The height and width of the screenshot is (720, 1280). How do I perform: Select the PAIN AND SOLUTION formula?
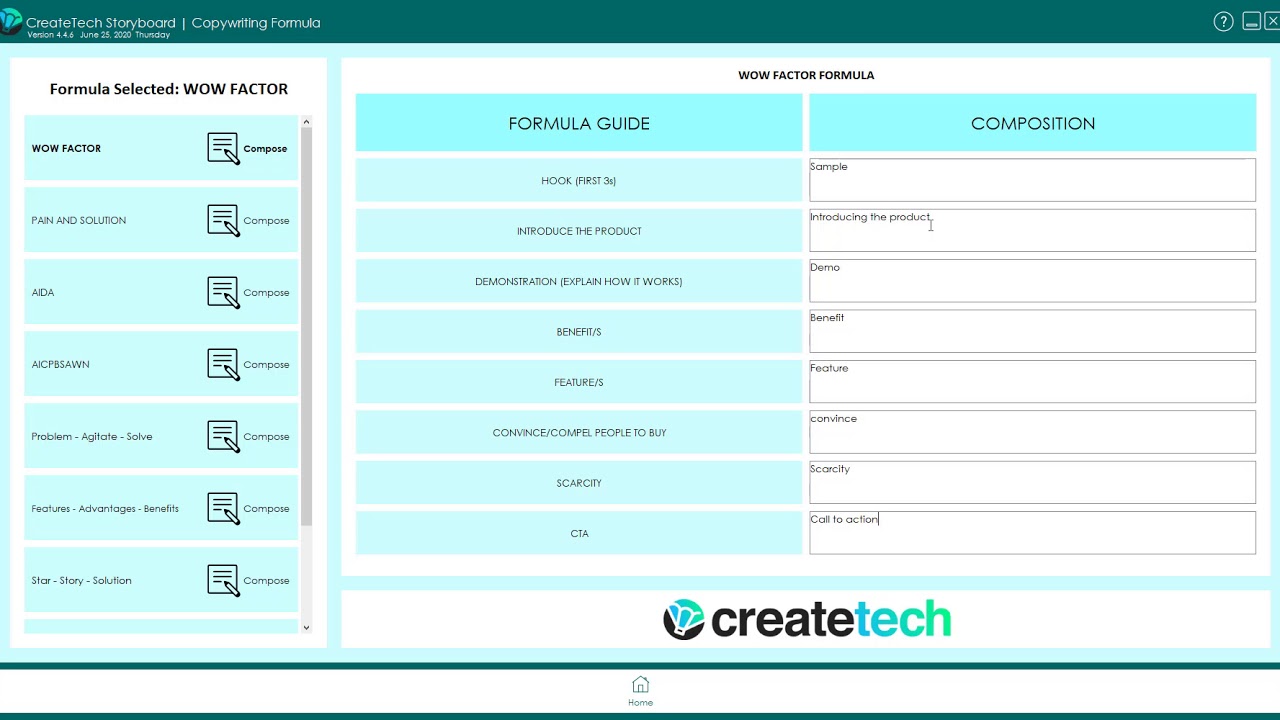coord(161,220)
